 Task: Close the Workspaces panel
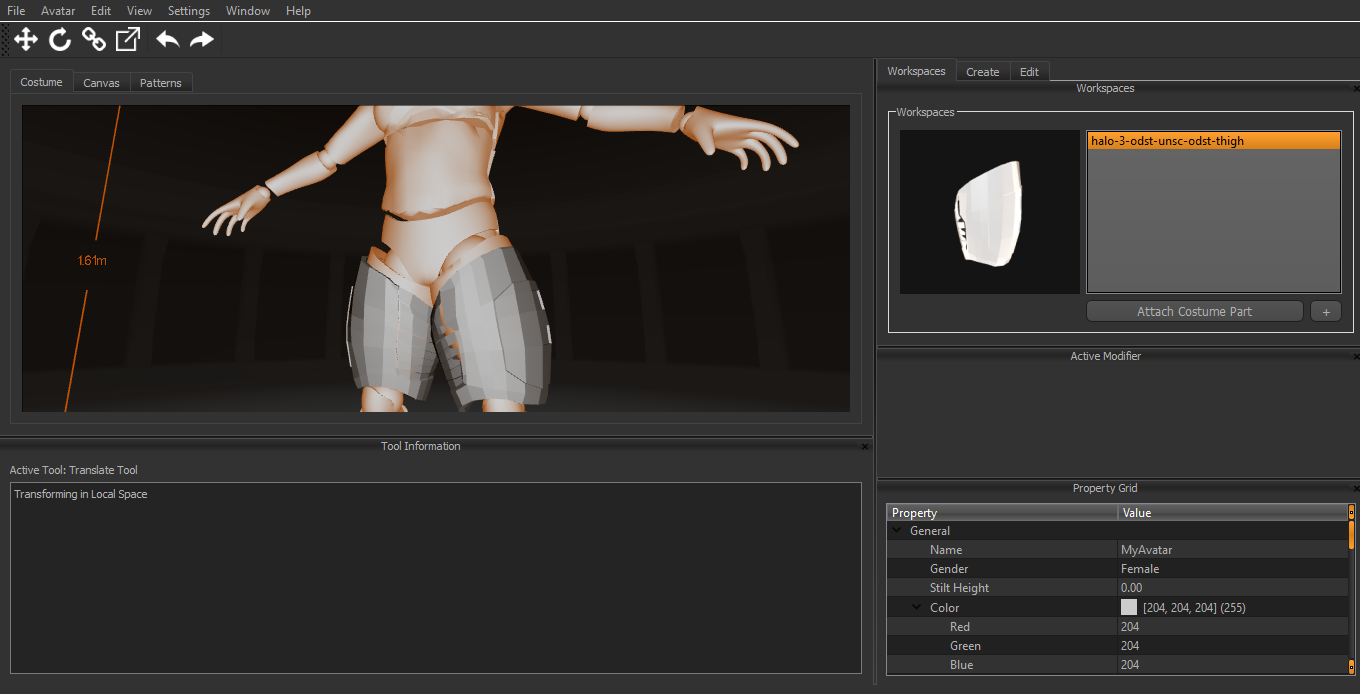(1356, 88)
